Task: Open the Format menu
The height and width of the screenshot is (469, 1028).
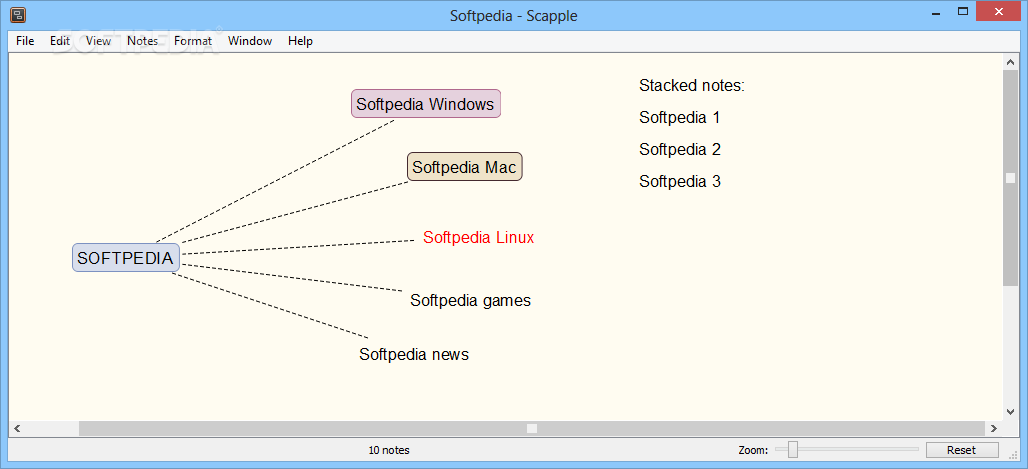Action: tap(193, 41)
